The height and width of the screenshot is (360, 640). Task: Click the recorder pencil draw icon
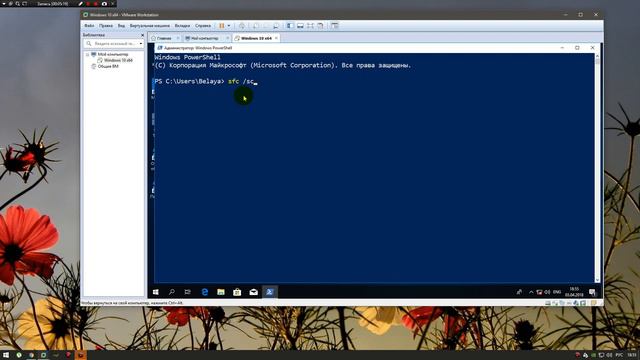[81, 4]
